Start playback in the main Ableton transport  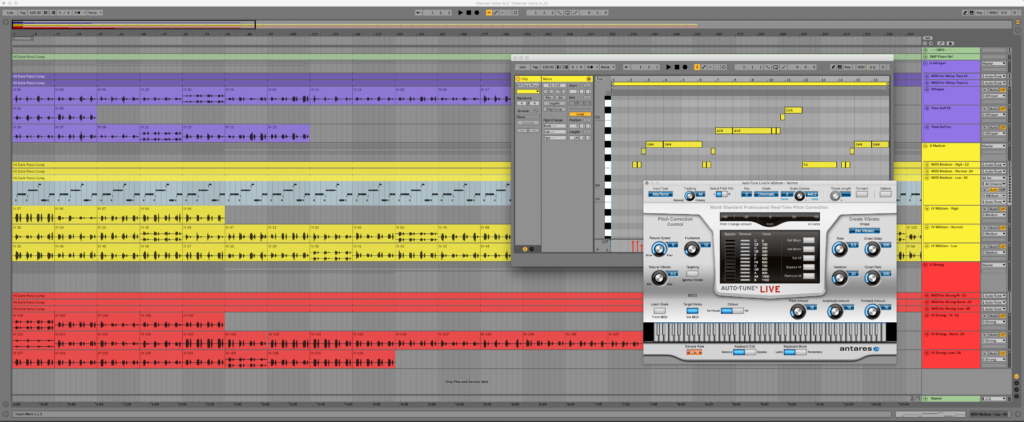point(460,12)
